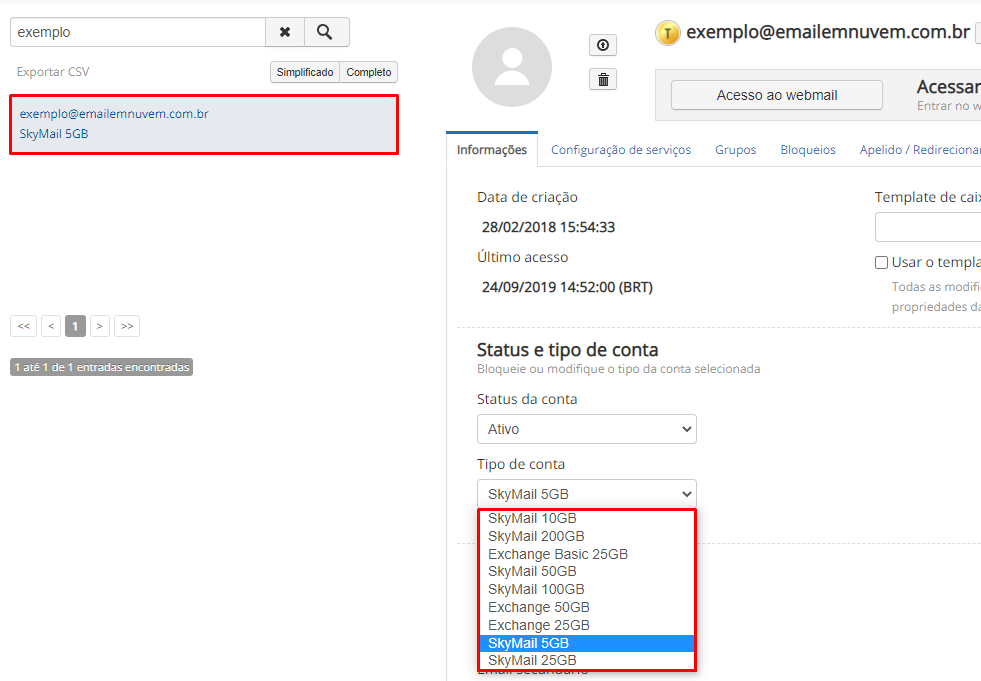Go to last page with >> button
981x681 pixels.
pyautogui.click(x=127, y=326)
